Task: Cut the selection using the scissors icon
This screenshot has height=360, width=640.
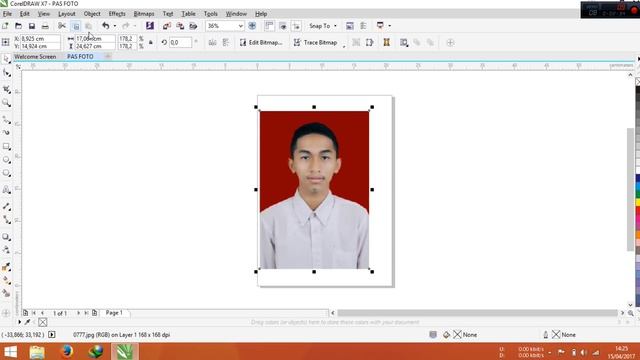Action: [62, 26]
